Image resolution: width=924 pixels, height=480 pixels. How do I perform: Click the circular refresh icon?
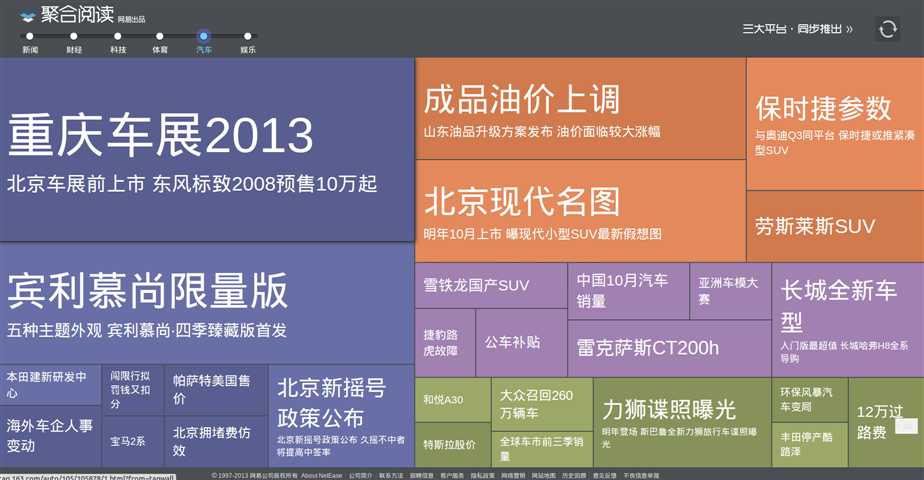887,29
